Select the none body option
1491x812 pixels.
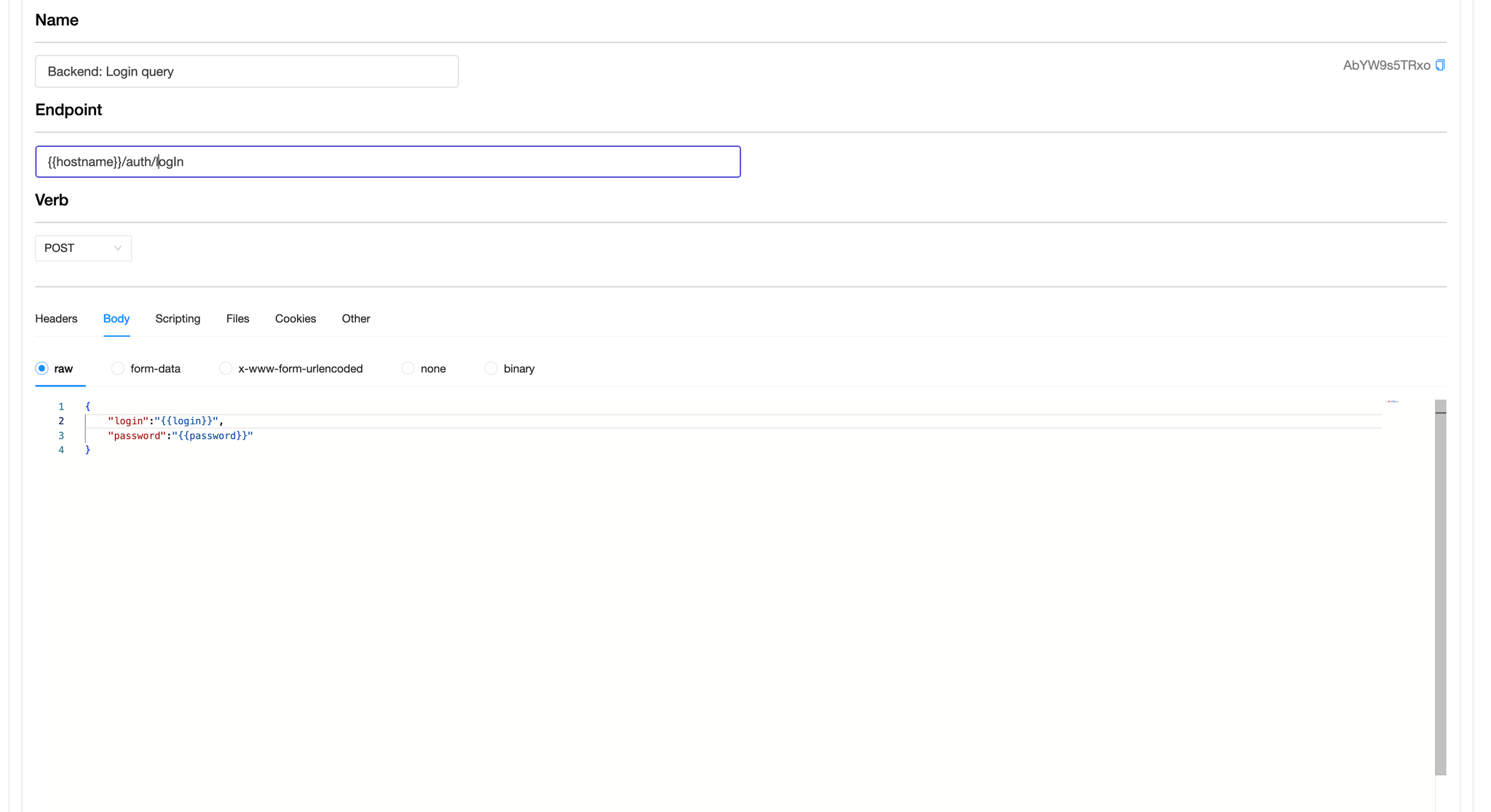[x=408, y=369]
